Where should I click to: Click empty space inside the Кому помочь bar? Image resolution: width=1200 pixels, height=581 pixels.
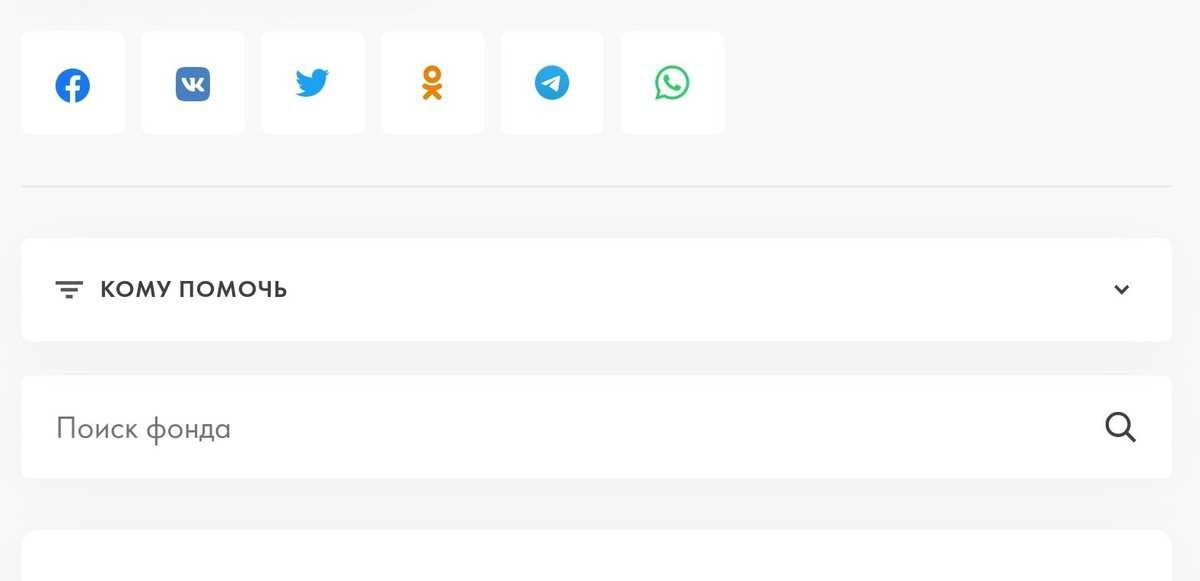coord(700,290)
